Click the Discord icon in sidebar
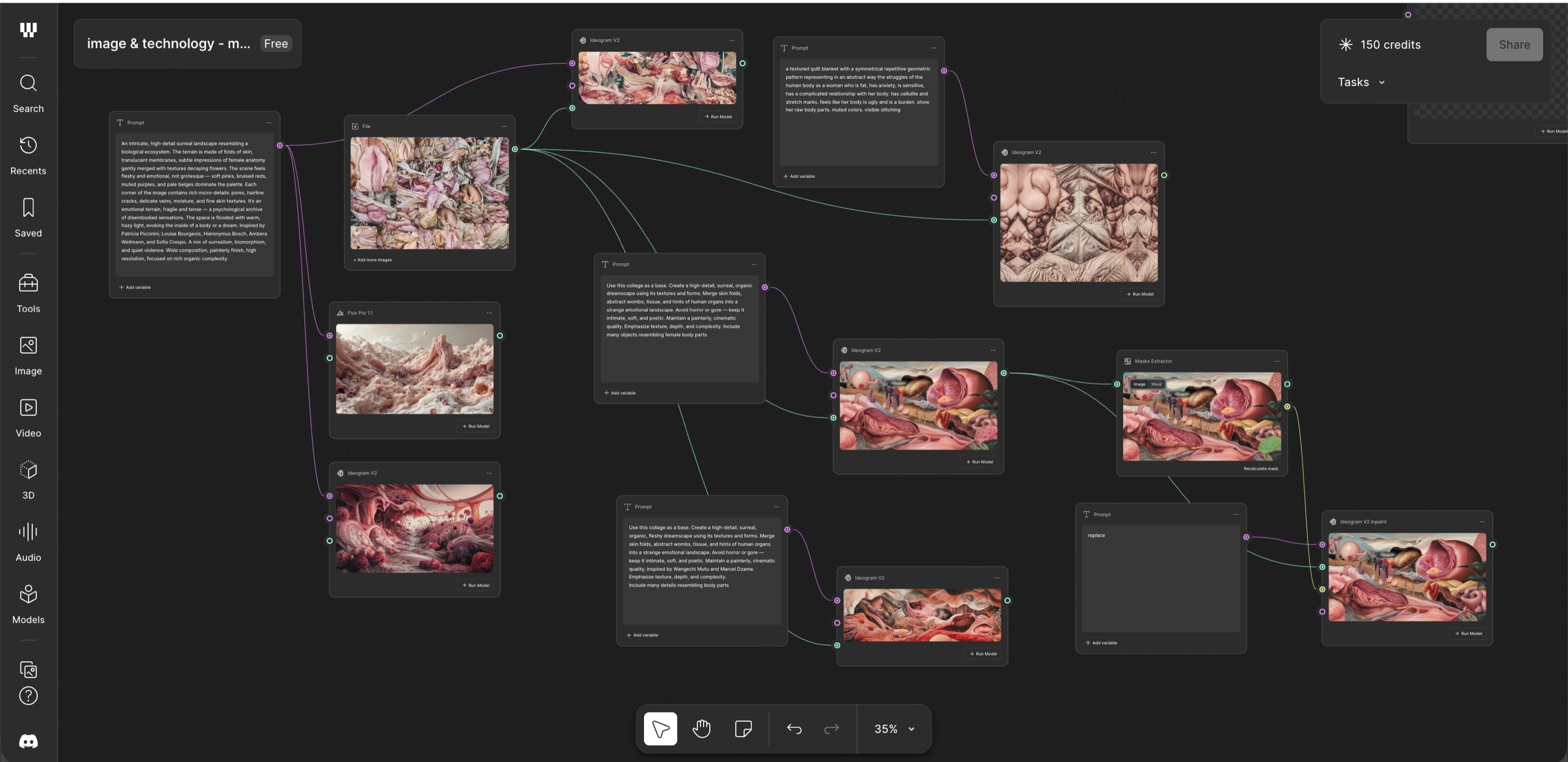 (x=28, y=741)
